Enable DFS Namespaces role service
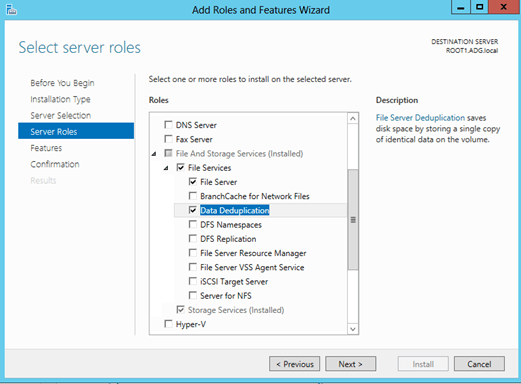The width and height of the screenshot is (521, 384). tap(193, 224)
